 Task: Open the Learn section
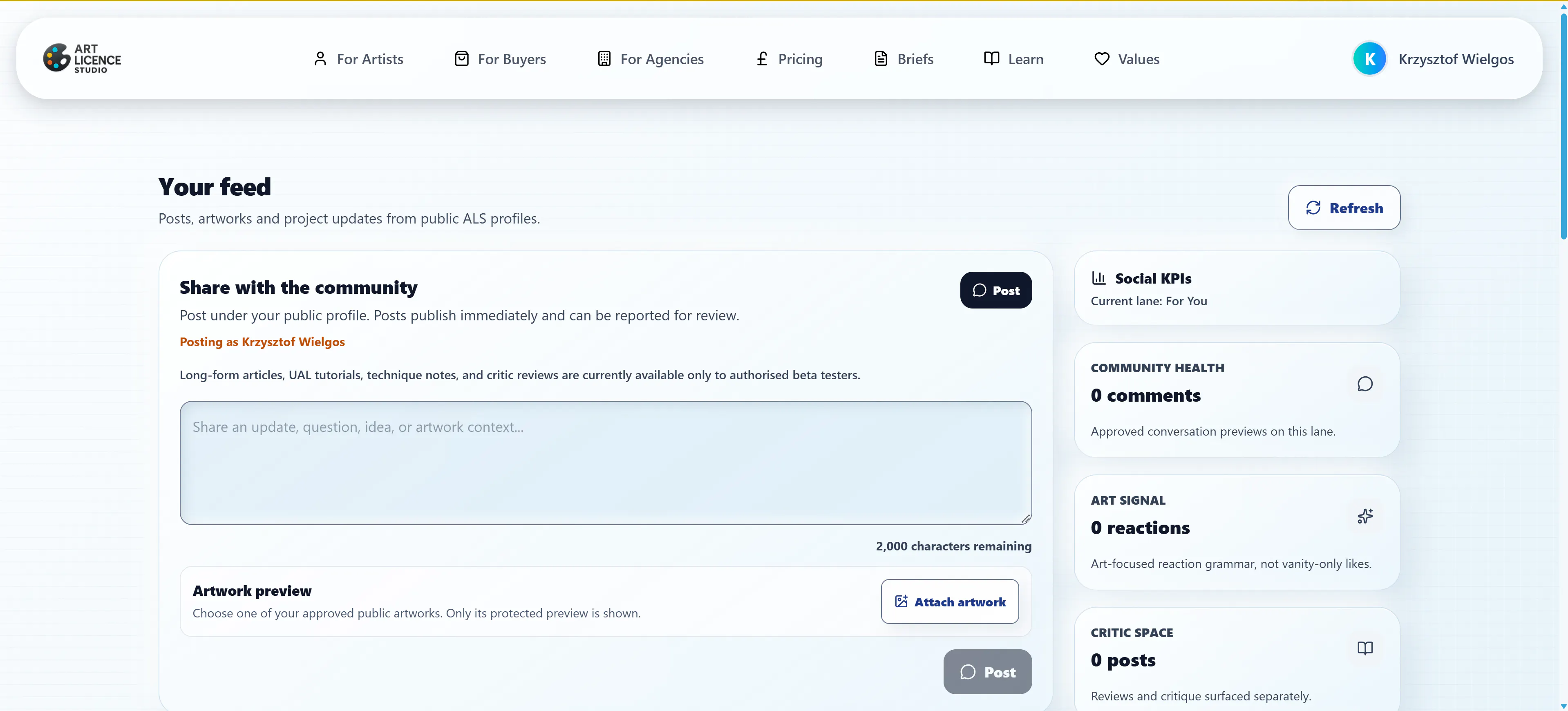(x=1013, y=58)
